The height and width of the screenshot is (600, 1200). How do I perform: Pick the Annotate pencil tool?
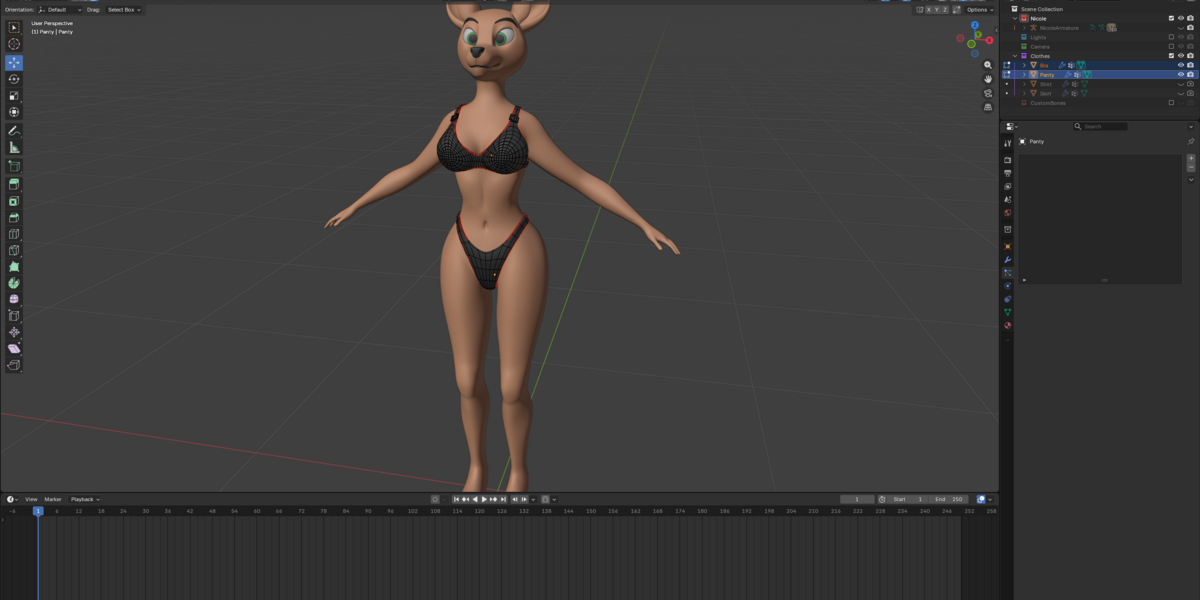(14, 130)
